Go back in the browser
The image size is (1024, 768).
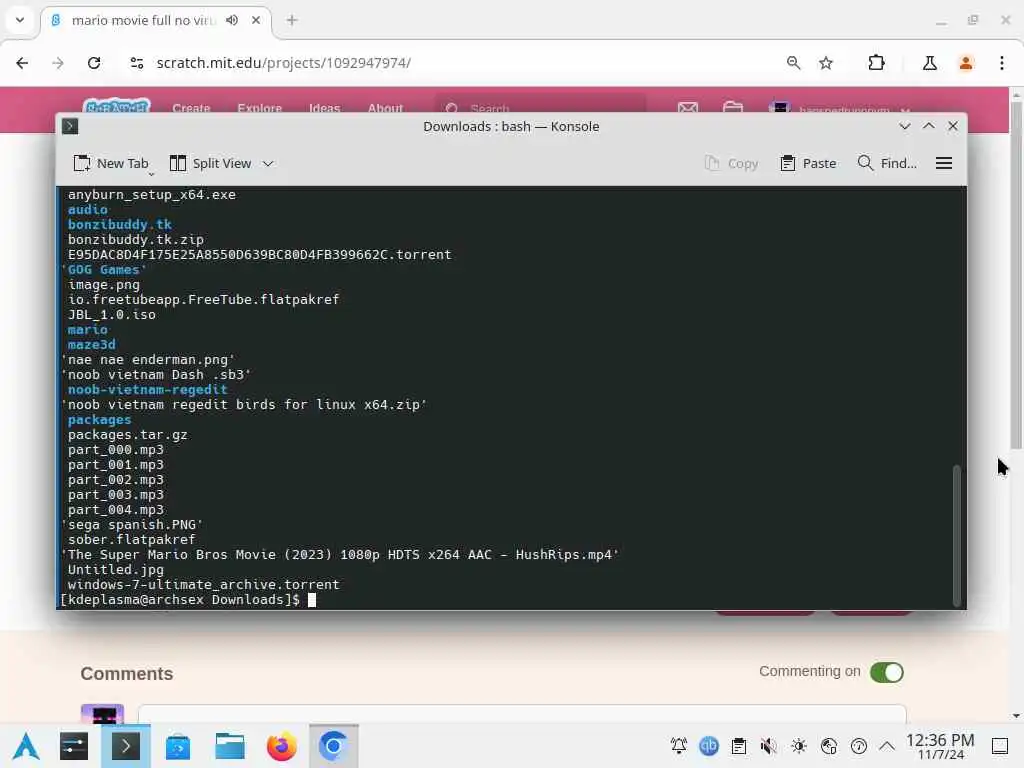(x=22, y=63)
